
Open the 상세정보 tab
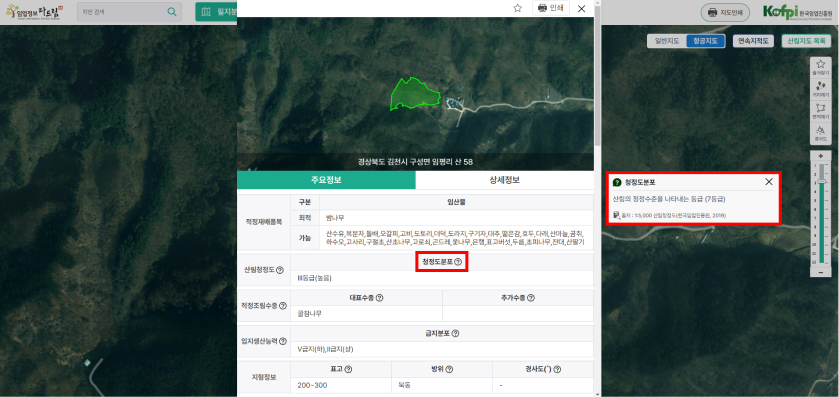pos(505,180)
